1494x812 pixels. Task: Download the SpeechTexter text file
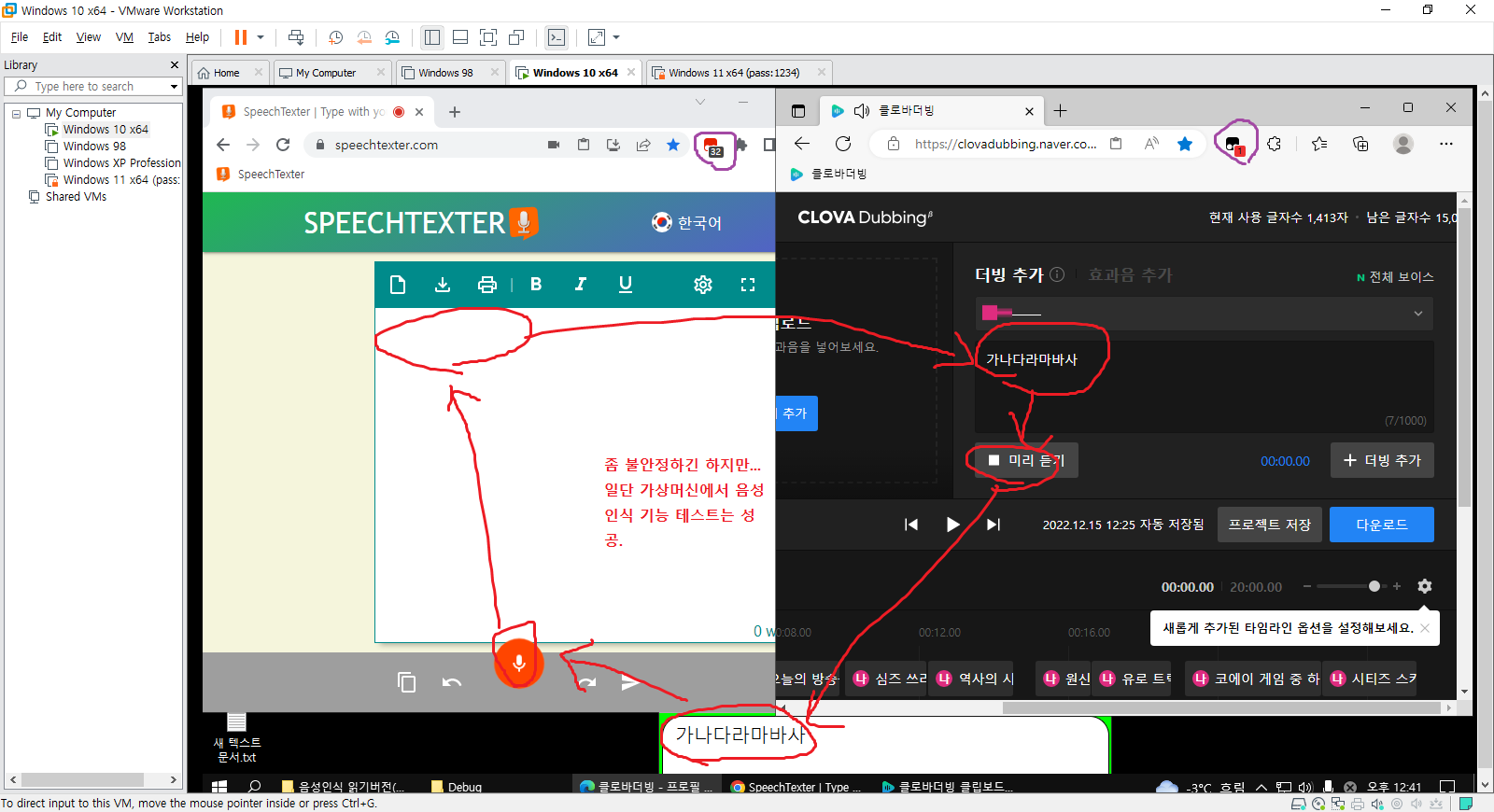pyautogui.click(x=443, y=285)
